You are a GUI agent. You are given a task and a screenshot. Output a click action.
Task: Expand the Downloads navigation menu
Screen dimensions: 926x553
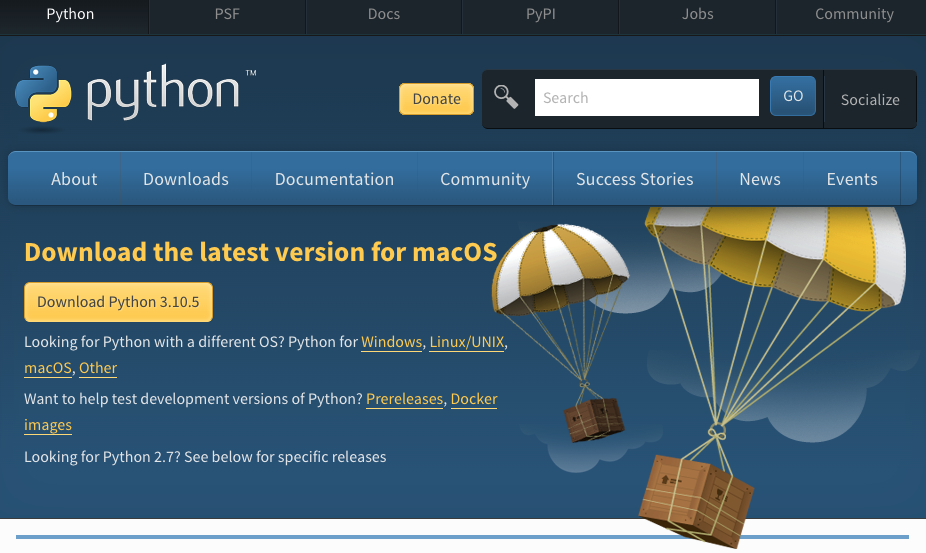click(x=186, y=179)
